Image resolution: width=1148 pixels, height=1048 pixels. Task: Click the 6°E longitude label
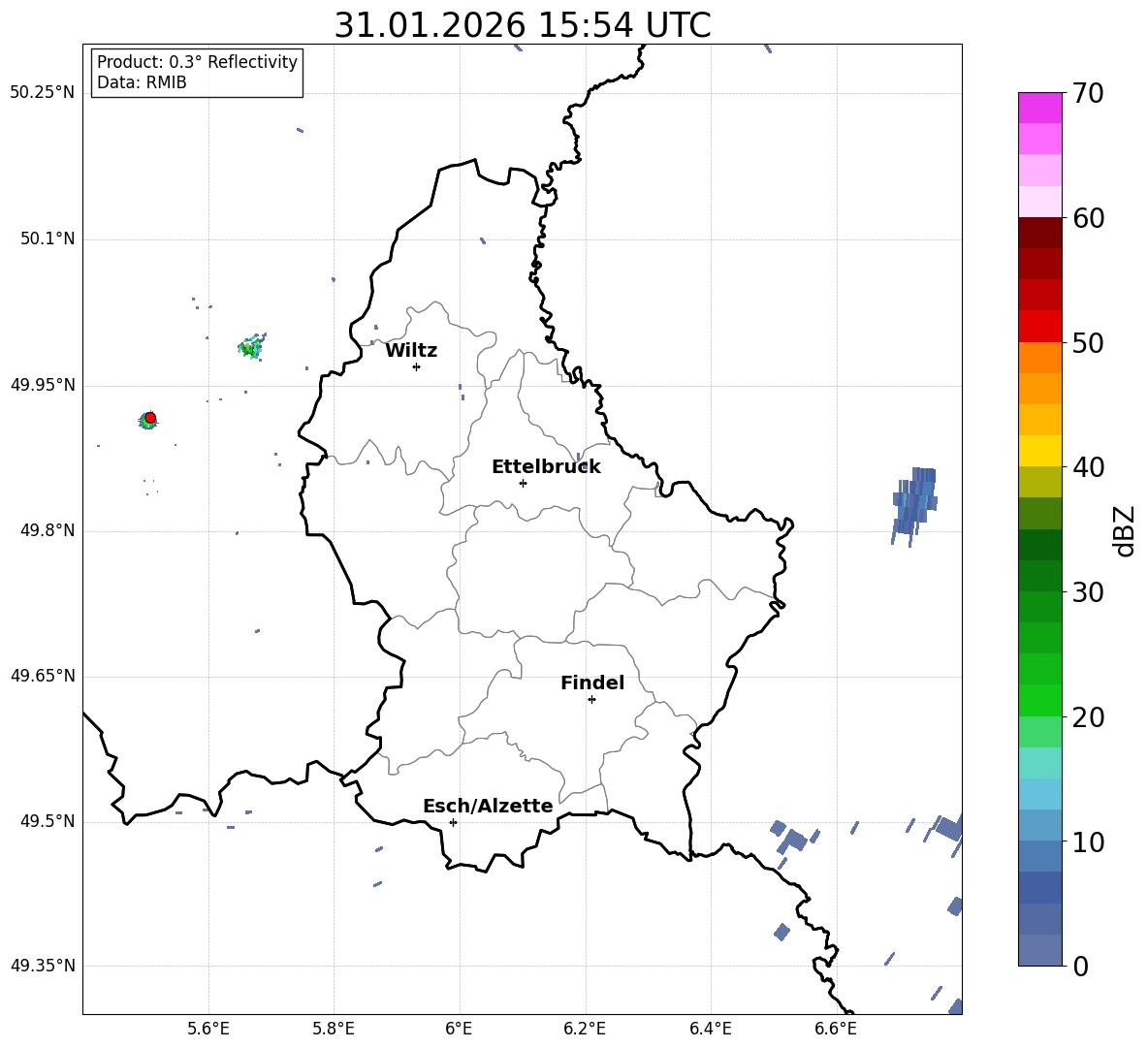coord(459,1029)
